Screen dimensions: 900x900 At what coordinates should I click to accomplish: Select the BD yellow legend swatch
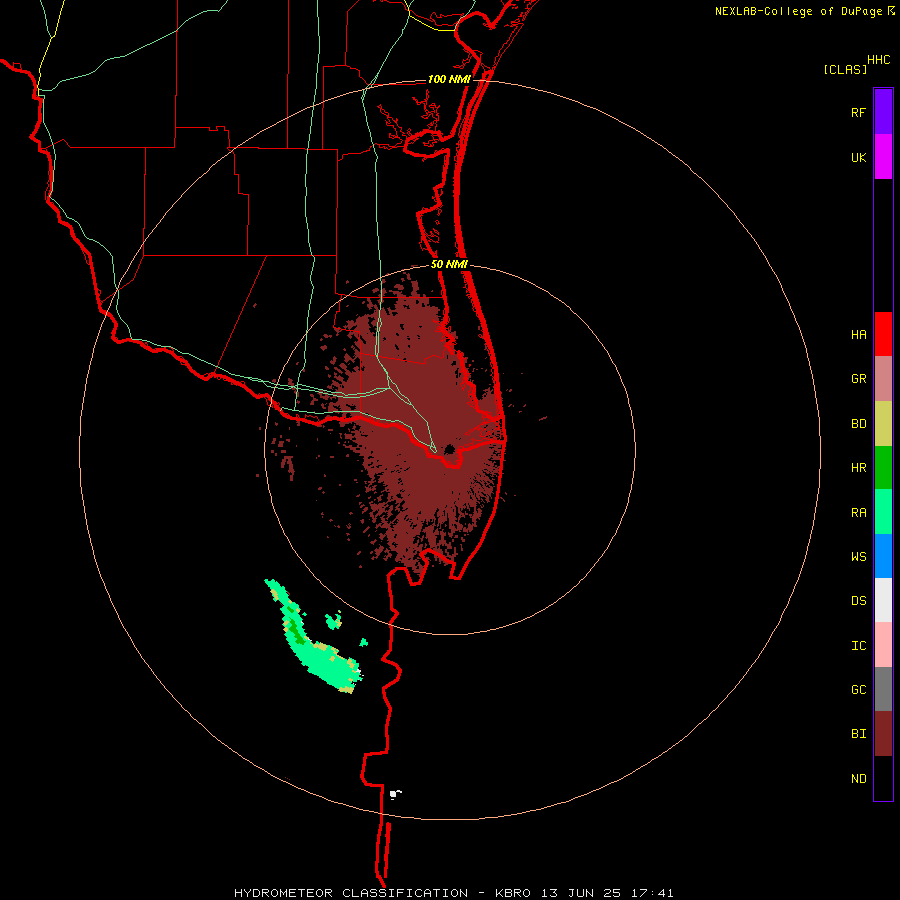coord(883,423)
